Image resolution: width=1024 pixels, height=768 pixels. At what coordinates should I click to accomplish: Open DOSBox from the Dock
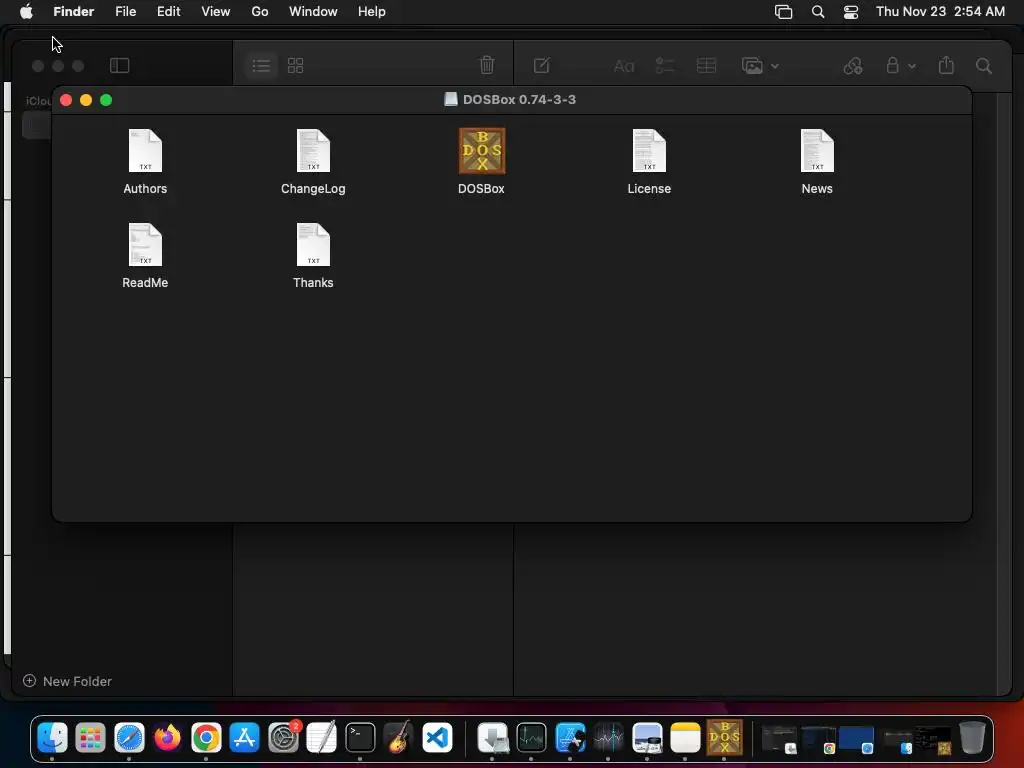click(724, 737)
